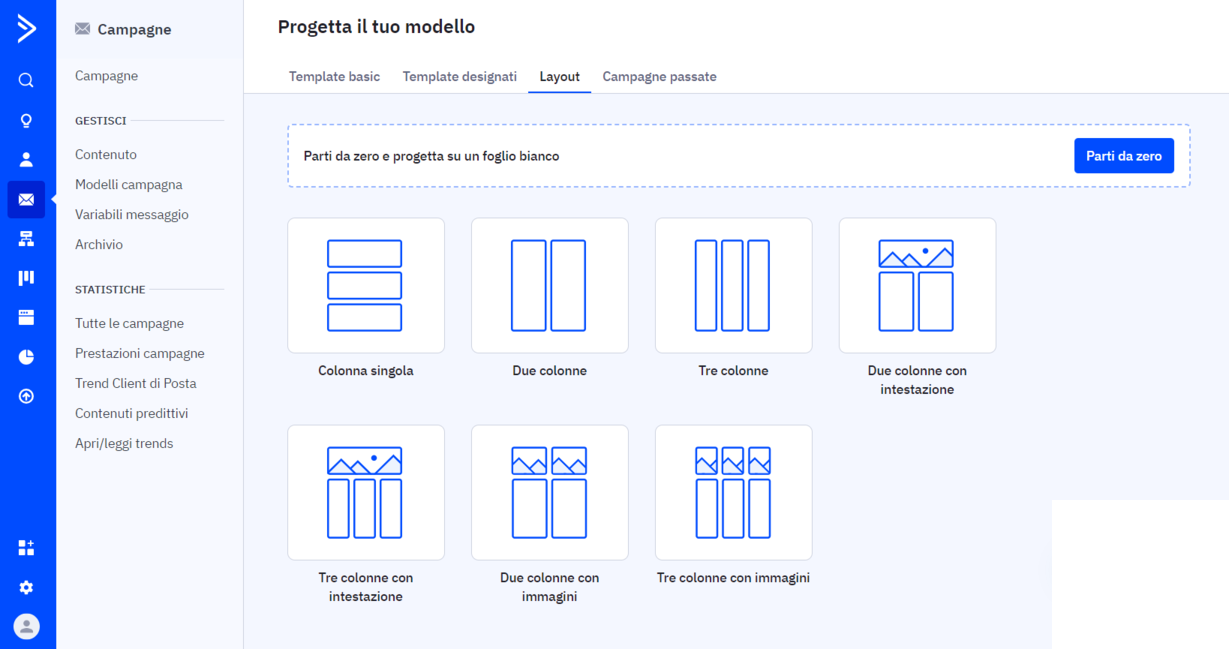
Task: Select the Contacts person icon
Action: [26, 158]
